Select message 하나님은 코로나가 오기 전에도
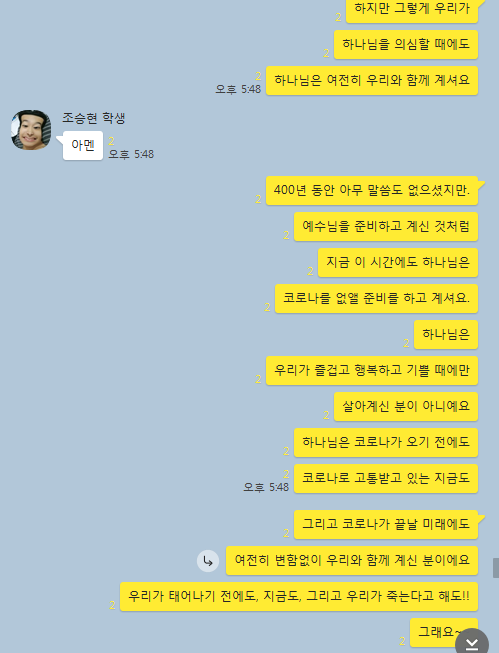Screen dimensions: 499x653 (386, 442)
